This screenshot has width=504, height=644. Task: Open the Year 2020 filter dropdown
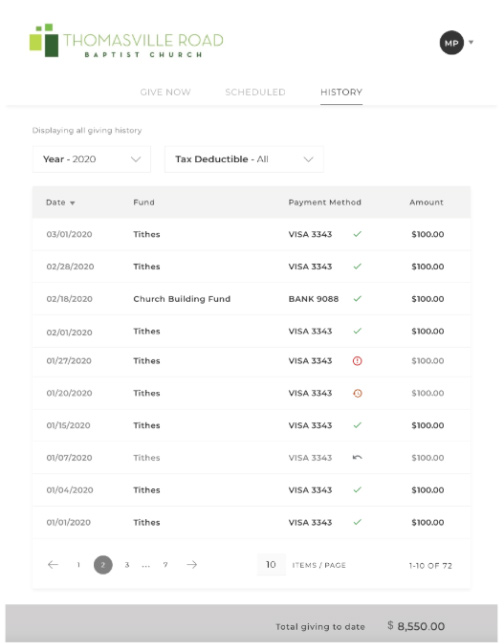tap(92, 159)
